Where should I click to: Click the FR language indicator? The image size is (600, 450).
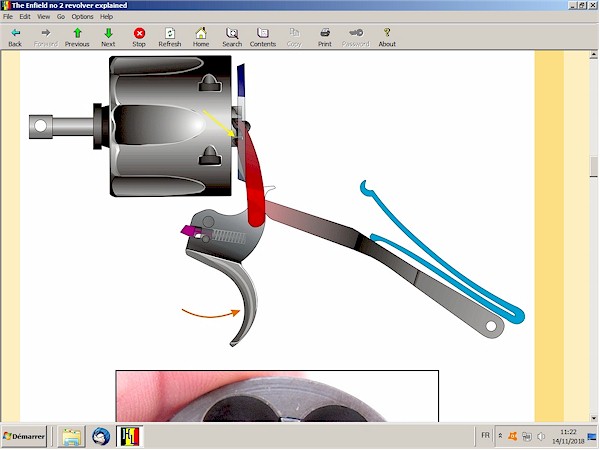[x=485, y=435]
